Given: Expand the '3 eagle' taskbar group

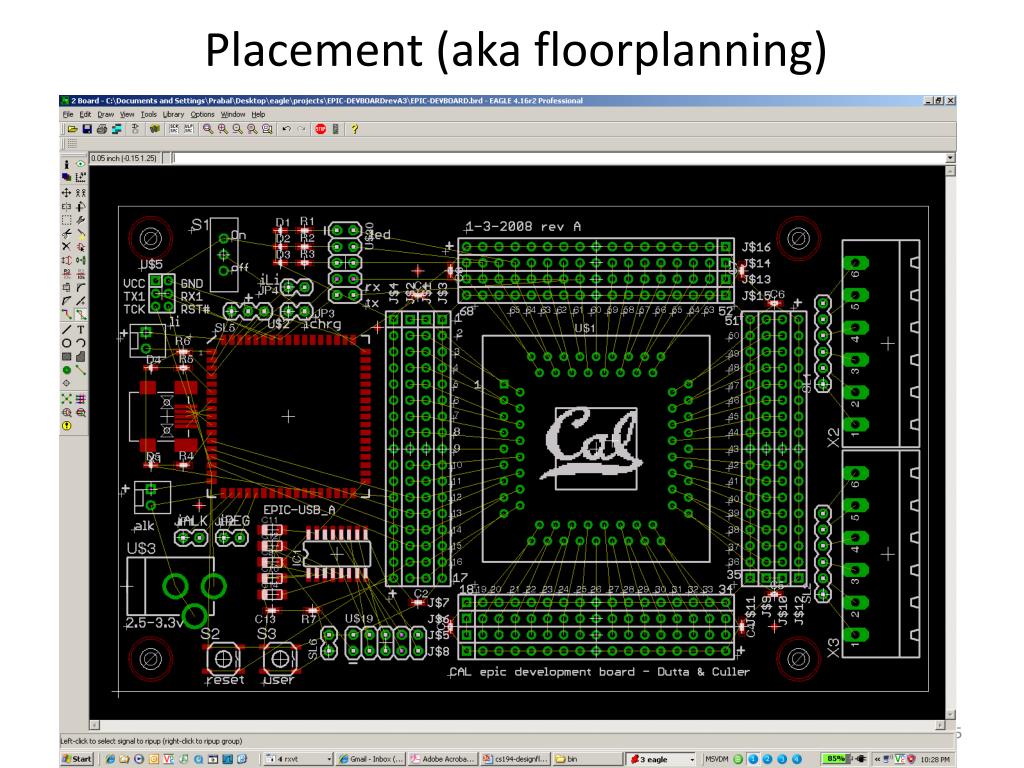Looking at the screenshot, I should click(692, 759).
